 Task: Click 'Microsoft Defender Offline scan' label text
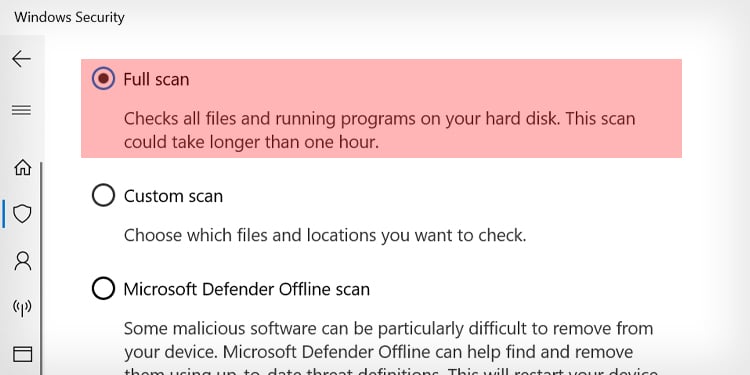tap(247, 289)
